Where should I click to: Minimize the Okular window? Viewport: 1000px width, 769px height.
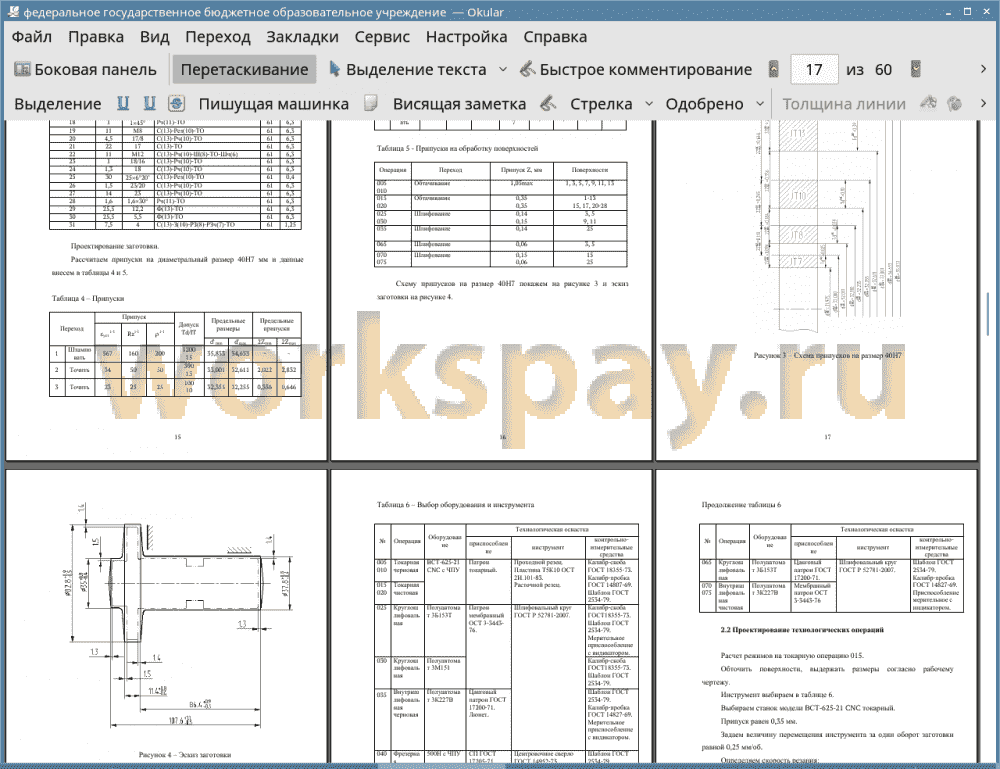click(949, 11)
